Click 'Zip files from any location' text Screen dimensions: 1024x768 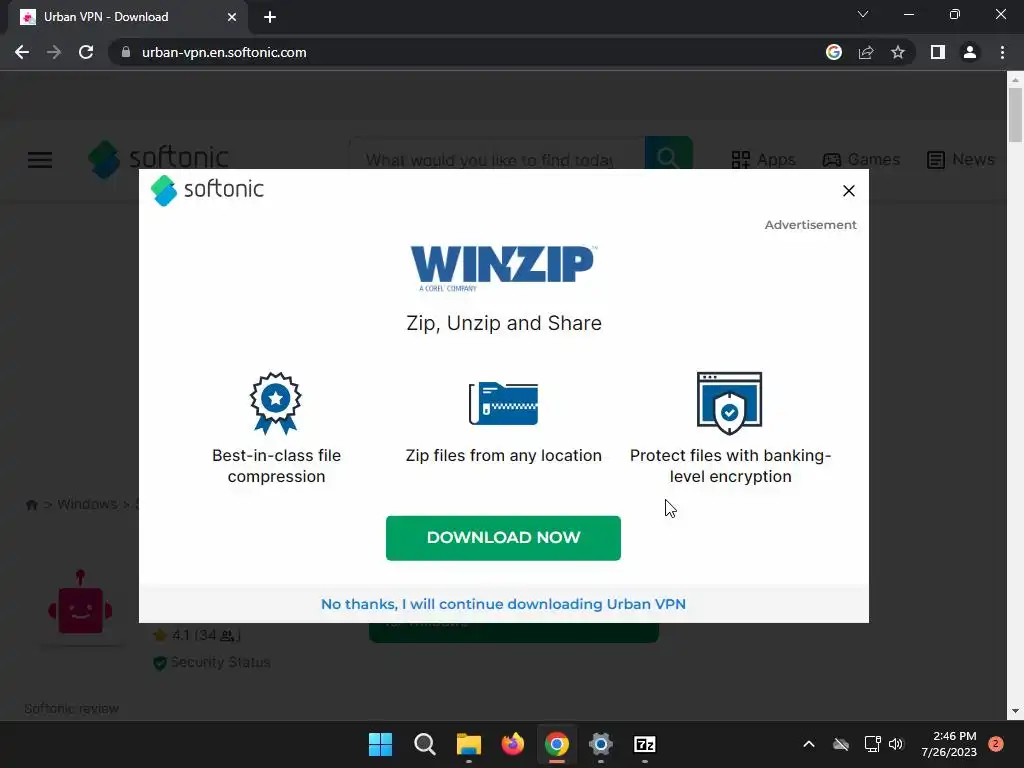(504, 455)
